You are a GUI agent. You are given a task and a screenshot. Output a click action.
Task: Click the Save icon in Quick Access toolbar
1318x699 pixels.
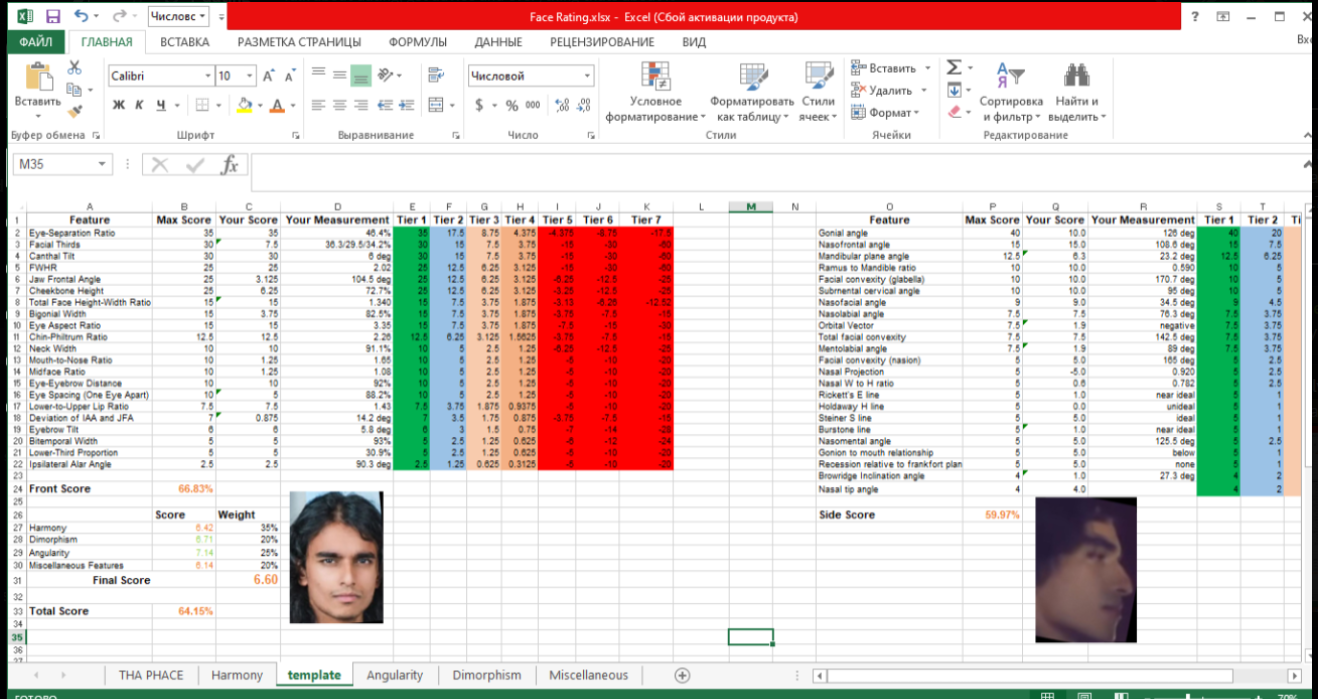pos(53,17)
